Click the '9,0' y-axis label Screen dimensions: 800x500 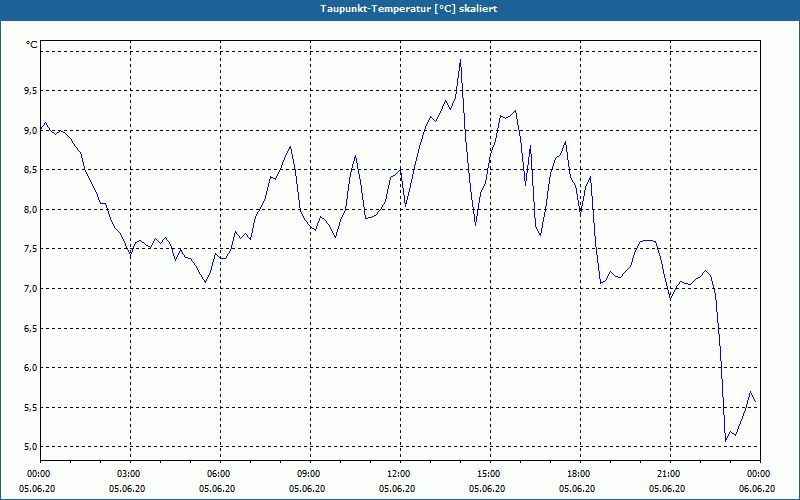click(31, 131)
